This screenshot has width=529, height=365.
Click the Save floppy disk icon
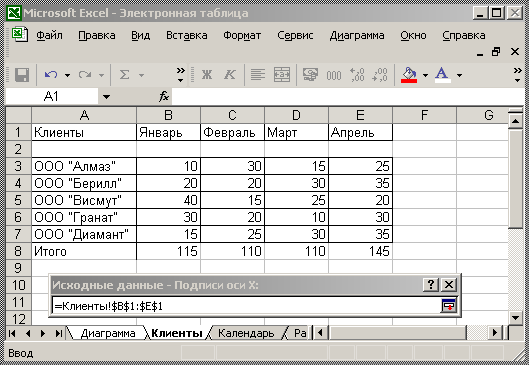[22, 75]
